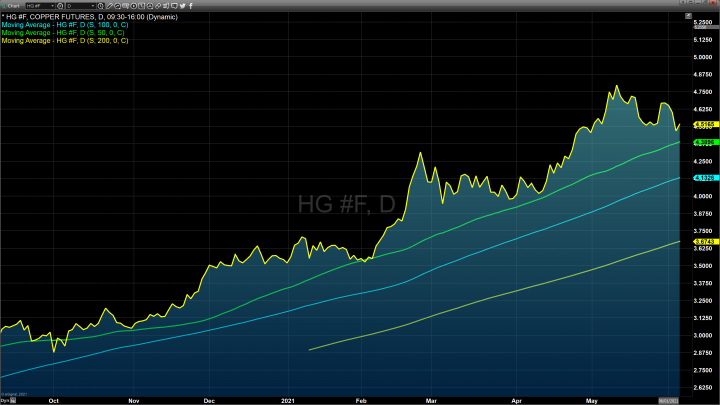720x405 pixels.
Task: Click the Chart window icon in title bar
Action: [4, 5]
